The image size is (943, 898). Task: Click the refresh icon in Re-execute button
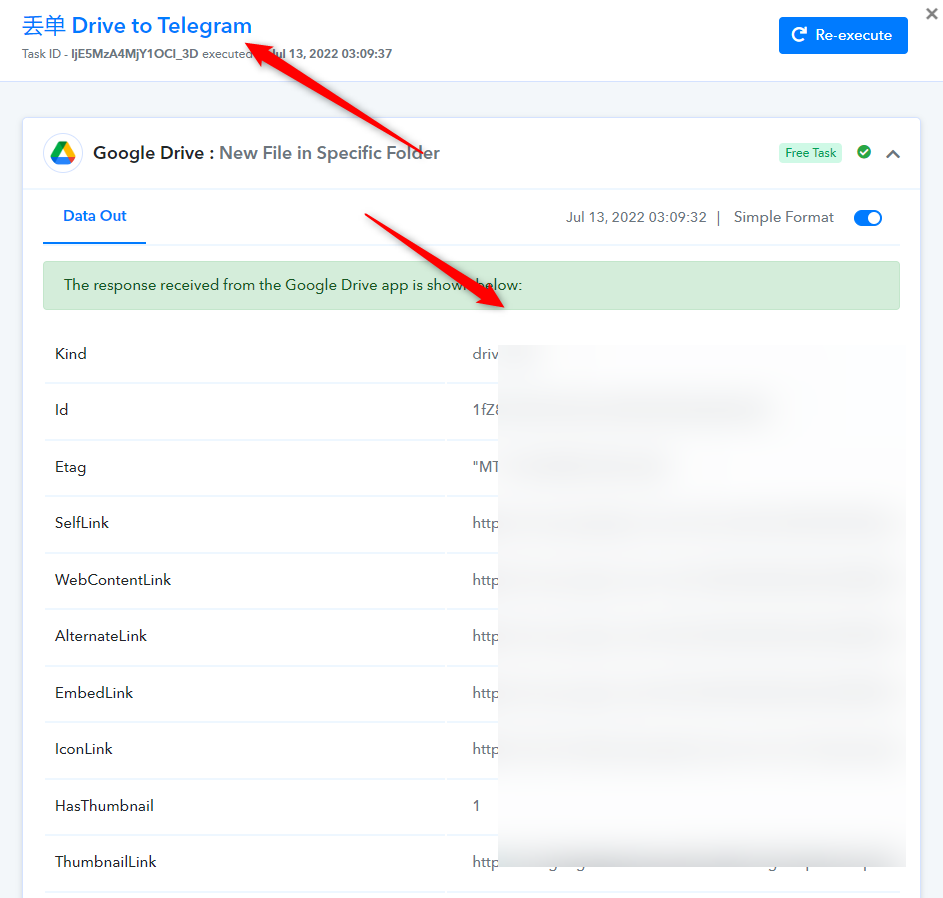pos(799,35)
